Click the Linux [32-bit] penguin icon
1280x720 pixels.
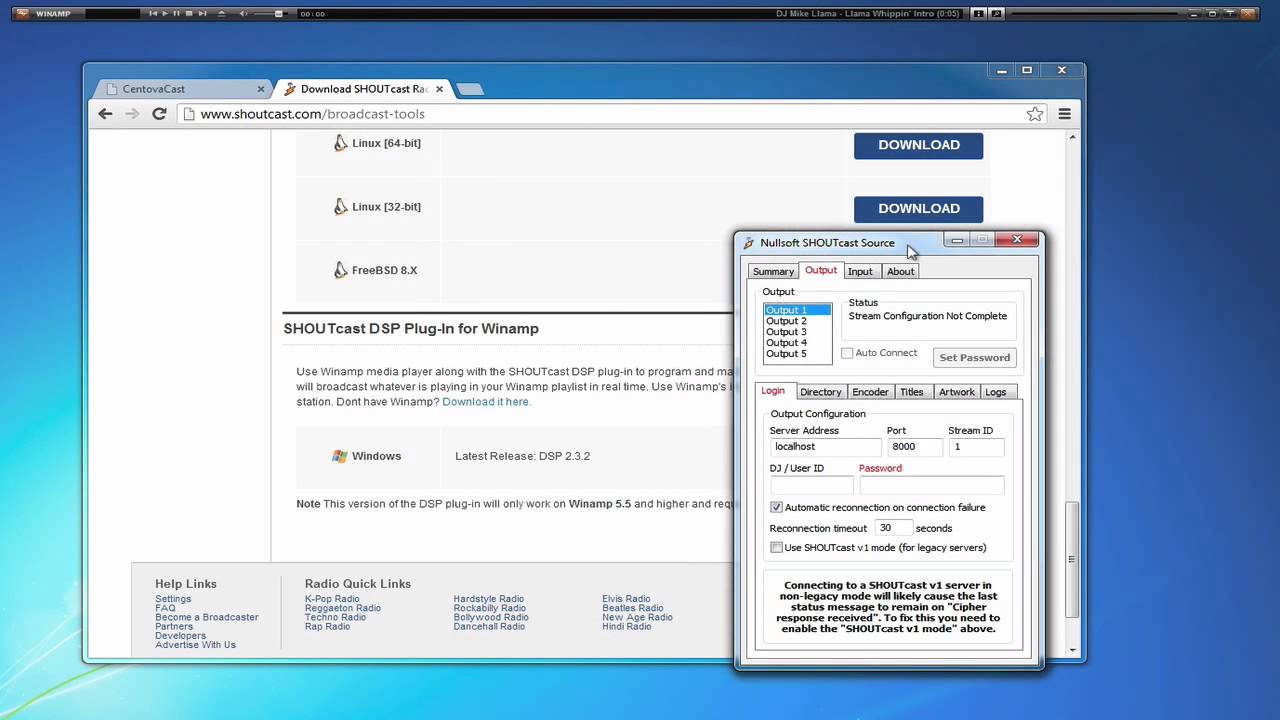click(340, 207)
